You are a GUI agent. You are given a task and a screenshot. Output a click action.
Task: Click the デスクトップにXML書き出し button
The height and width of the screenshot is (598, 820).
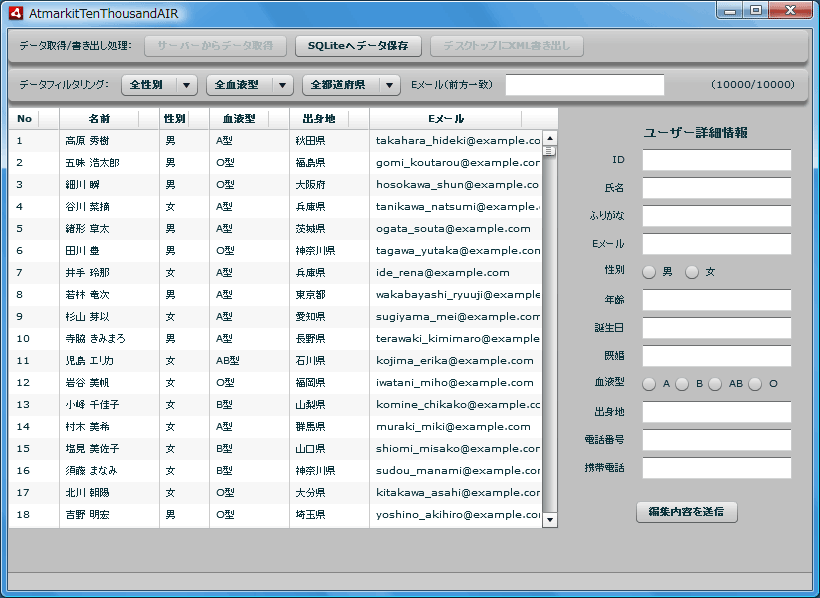[x=513, y=46]
